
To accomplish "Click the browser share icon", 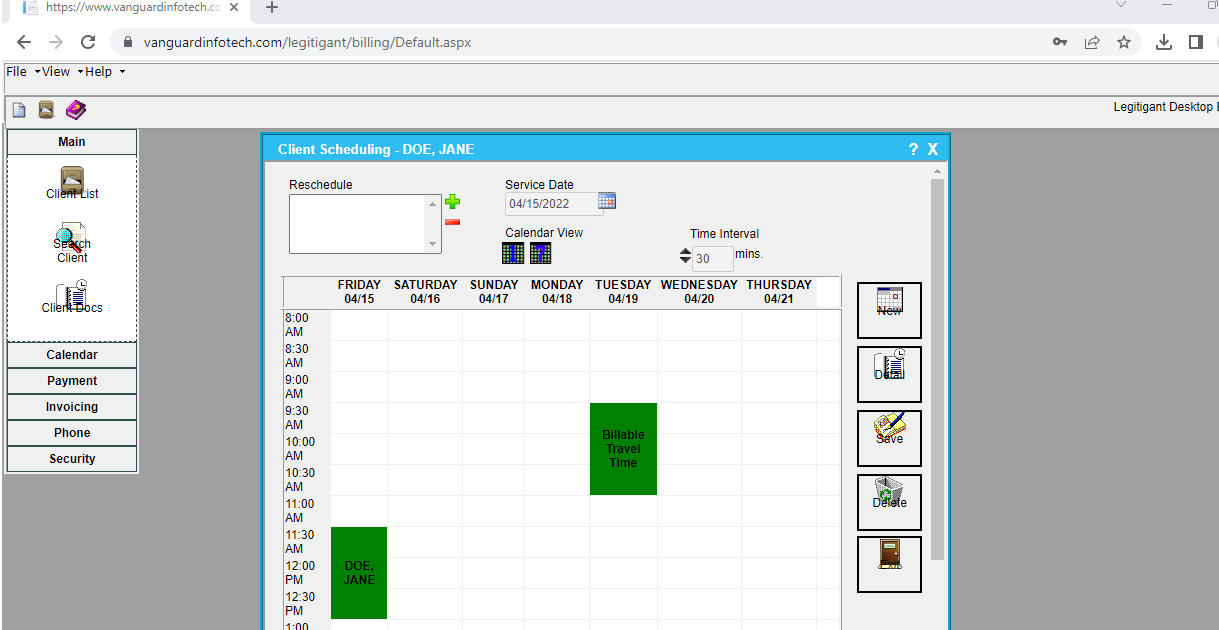I will pyautogui.click(x=1092, y=42).
